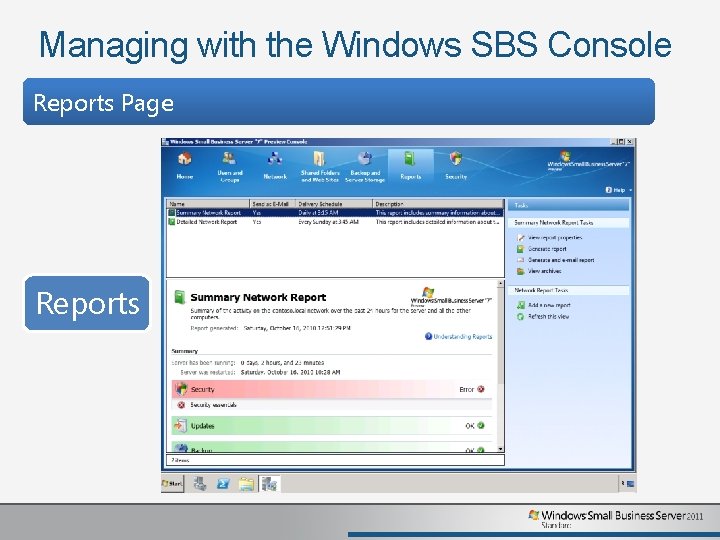Click the Generate report task link
Screen dimensions: 720x540
click(547, 249)
